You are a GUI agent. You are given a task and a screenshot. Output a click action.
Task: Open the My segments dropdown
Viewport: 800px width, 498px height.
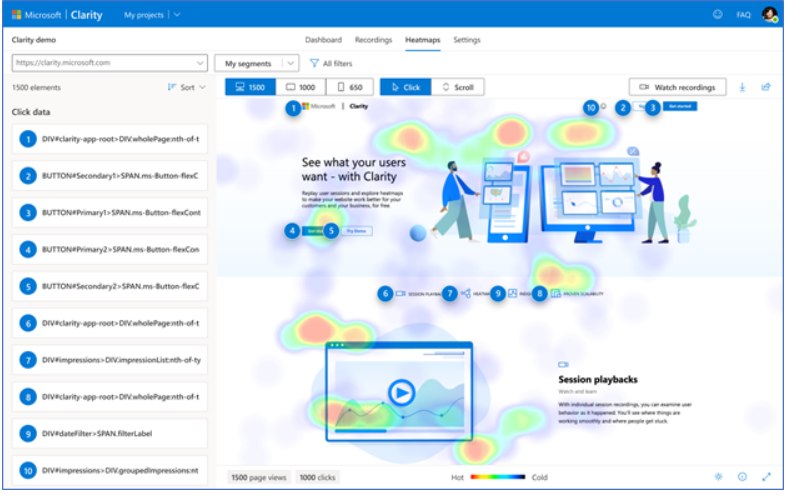click(257, 63)
